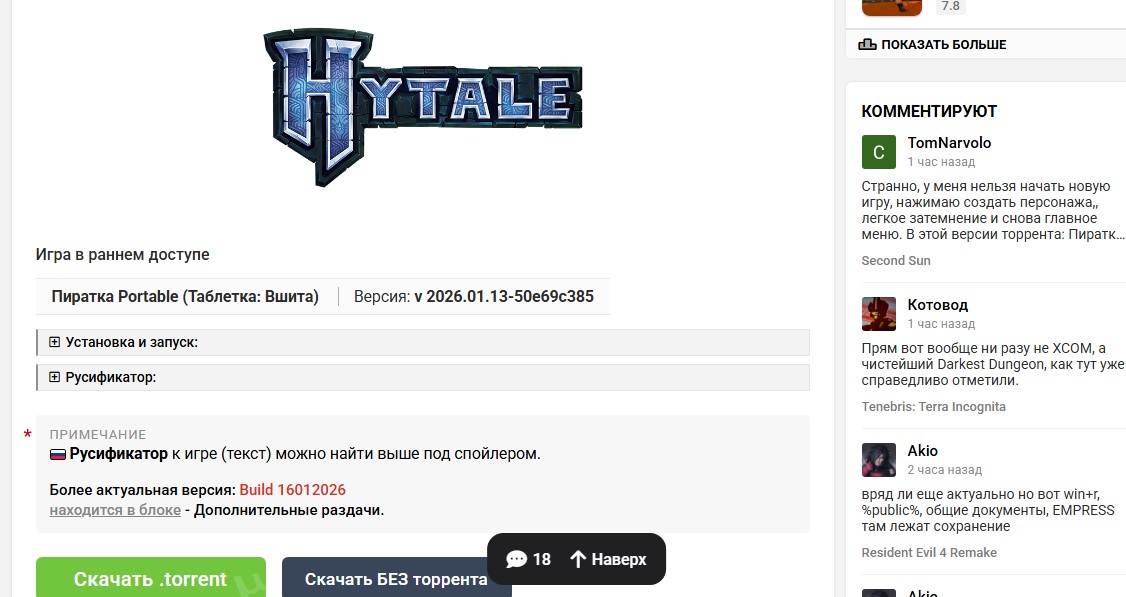The height and width of the screenshot is (597, 1126).
Task: Click the game thumbnail rated 7.8
Action: 892,7
